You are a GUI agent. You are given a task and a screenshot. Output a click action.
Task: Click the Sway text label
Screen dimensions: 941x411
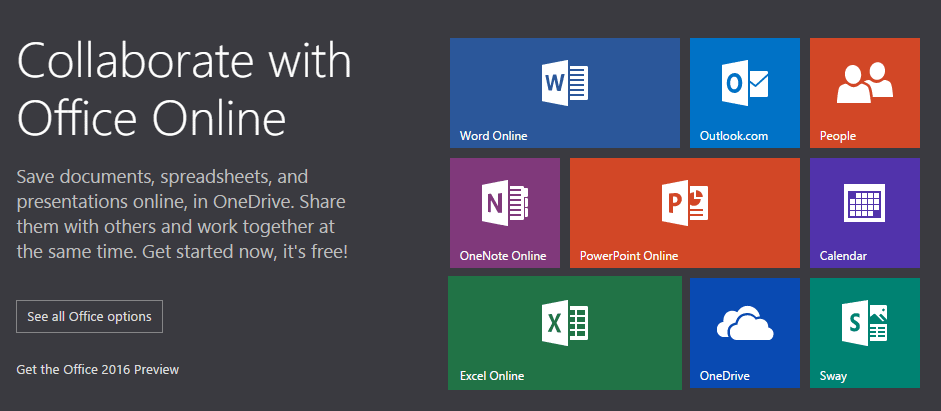[832, 376]
